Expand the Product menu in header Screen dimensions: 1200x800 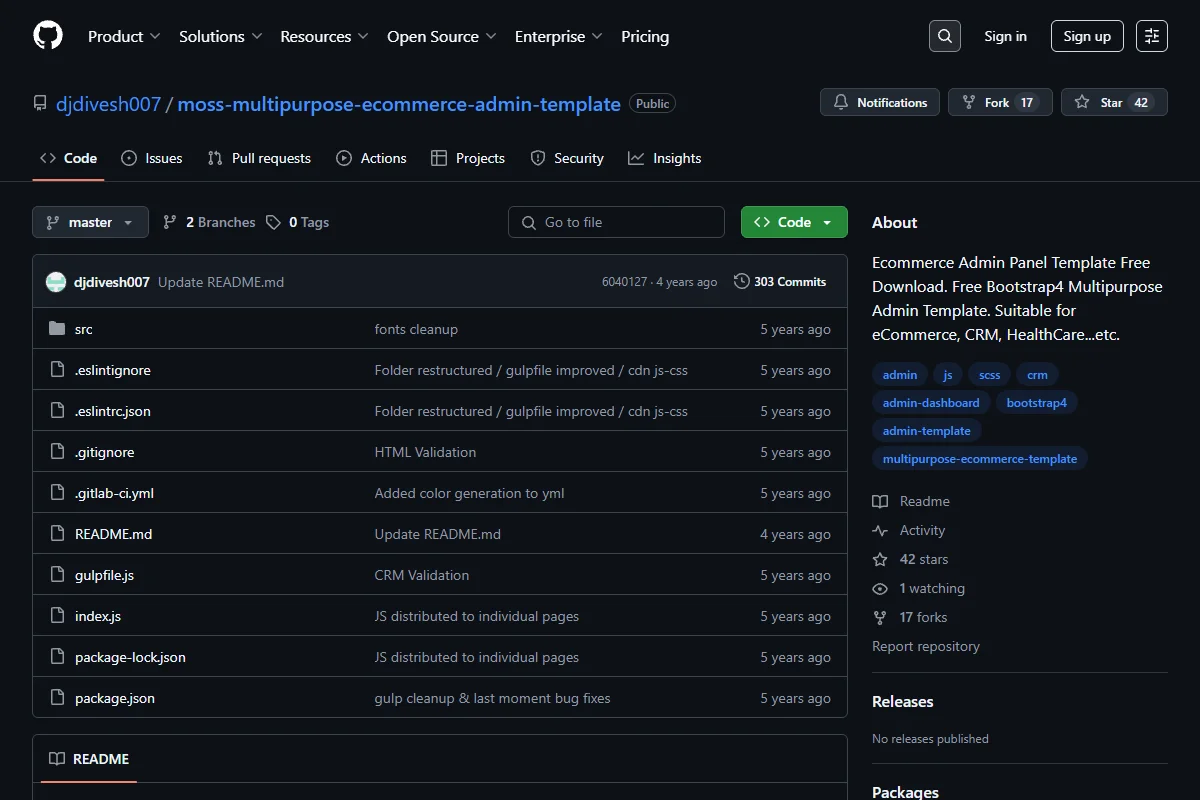(124, 36)
